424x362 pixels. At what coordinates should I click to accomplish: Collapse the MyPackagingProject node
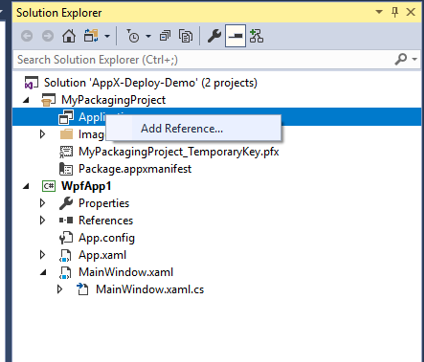click(26, 100)
